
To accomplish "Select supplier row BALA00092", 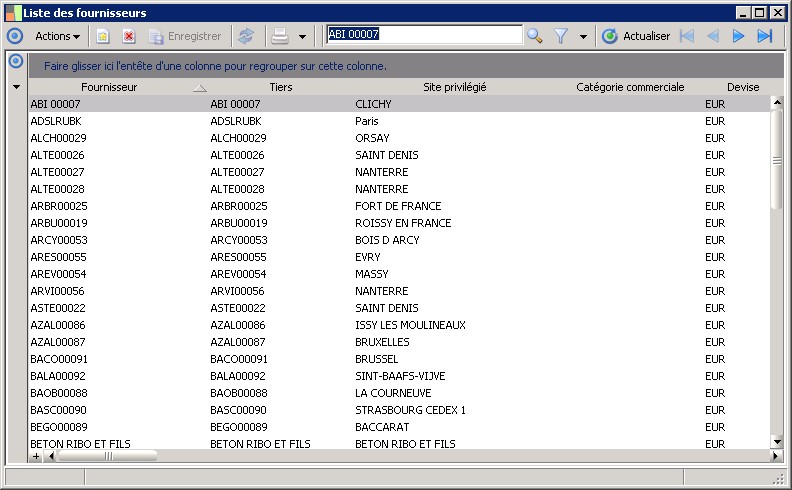I will click(400, 376).
